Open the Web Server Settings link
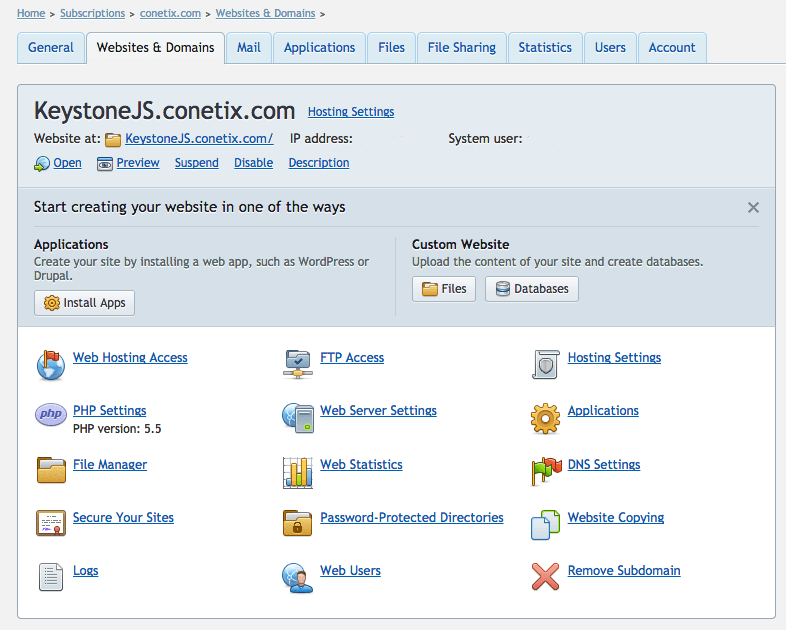 coord(378,410)
